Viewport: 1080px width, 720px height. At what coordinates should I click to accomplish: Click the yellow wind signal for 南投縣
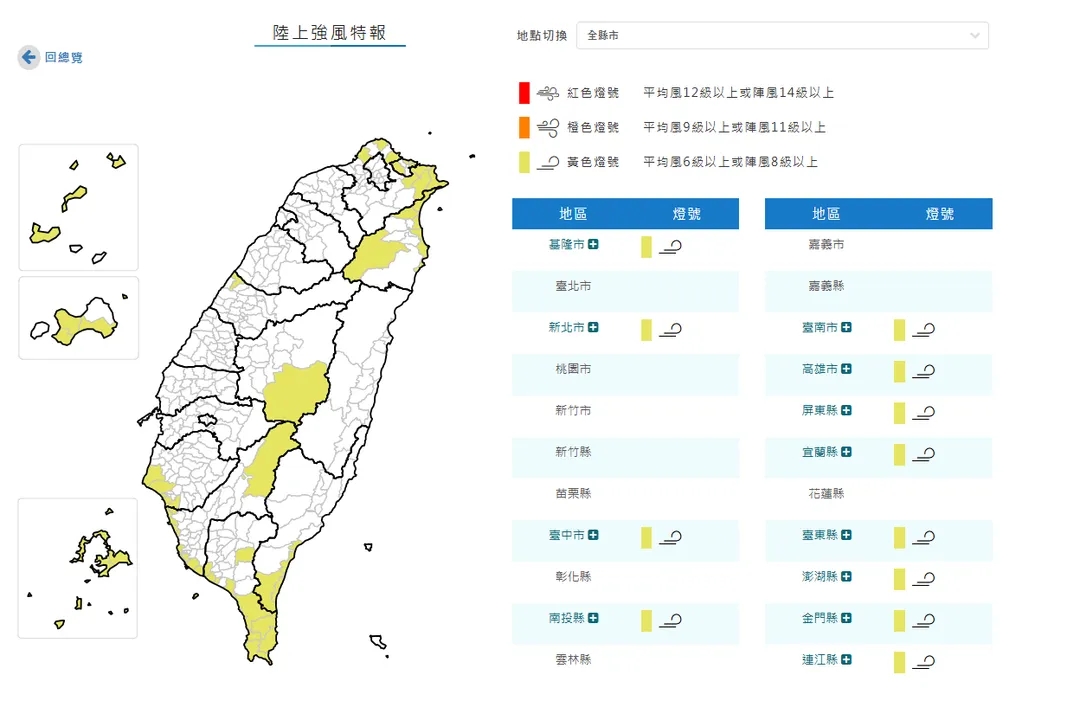(661, 620)
